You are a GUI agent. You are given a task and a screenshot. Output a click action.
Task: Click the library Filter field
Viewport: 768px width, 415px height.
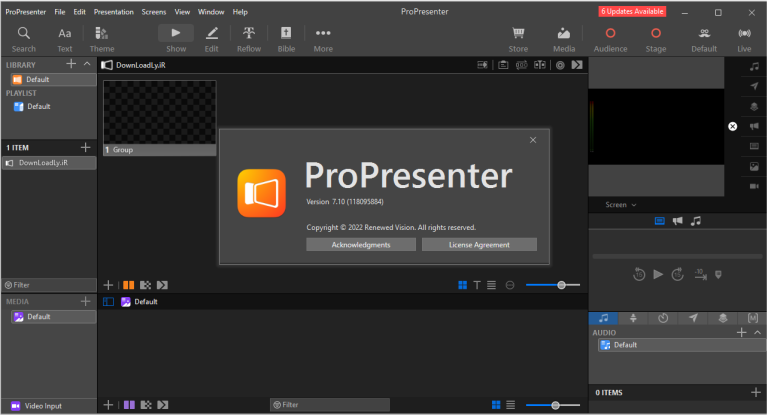[x=49, y=285]
